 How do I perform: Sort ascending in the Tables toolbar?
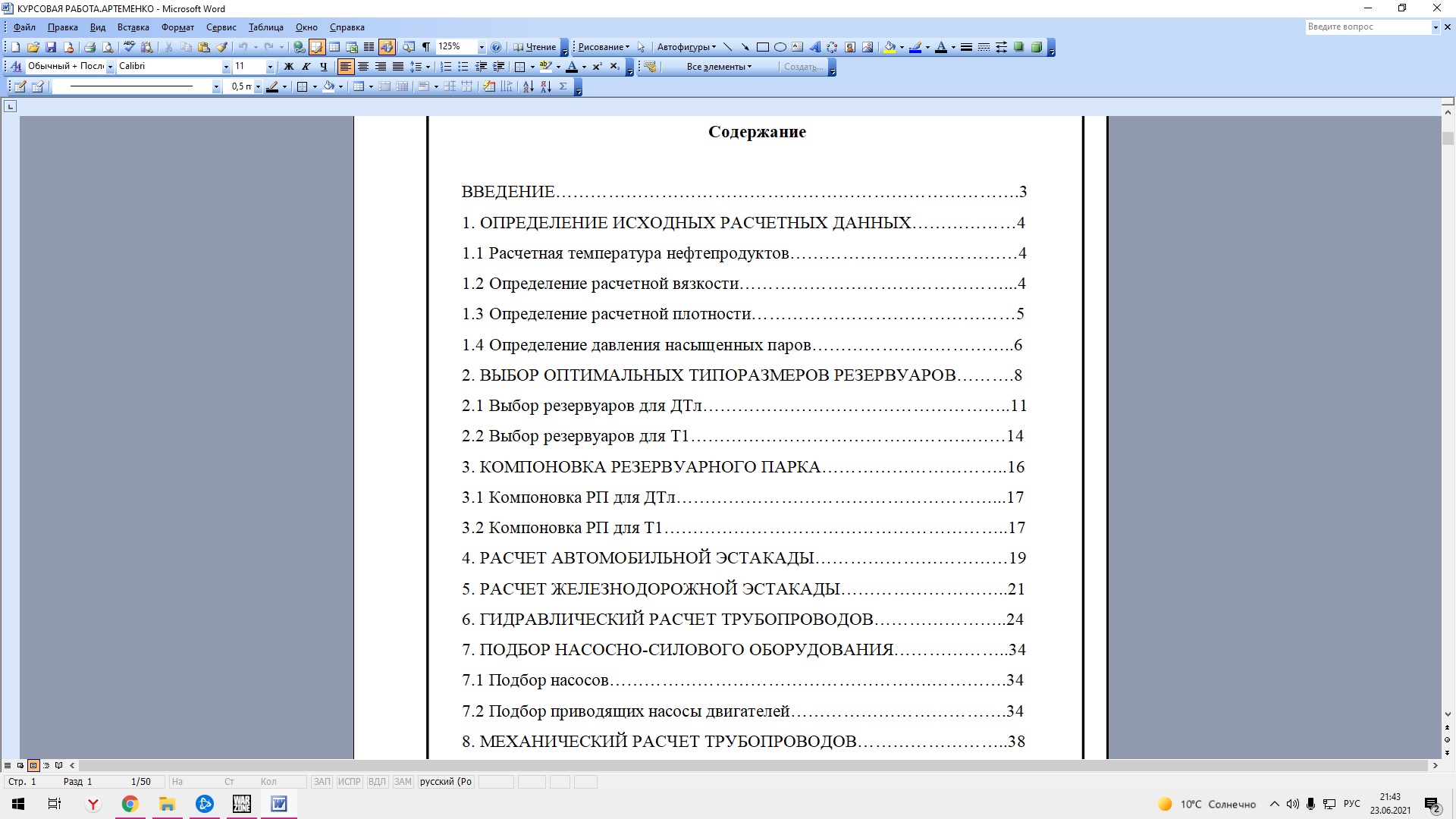(528, 86)
